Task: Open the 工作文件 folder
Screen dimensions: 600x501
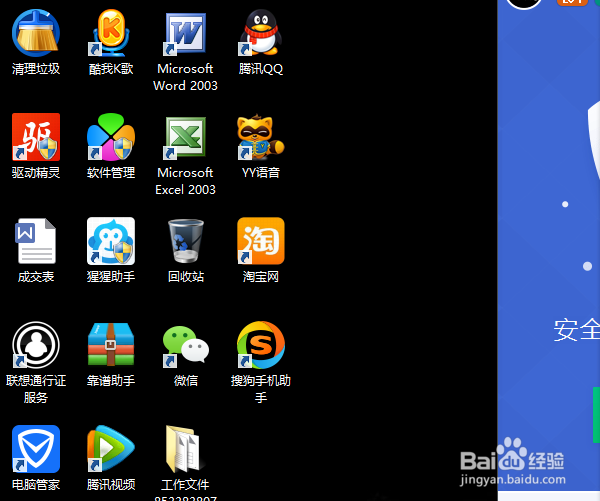Action: pos(185,449)
